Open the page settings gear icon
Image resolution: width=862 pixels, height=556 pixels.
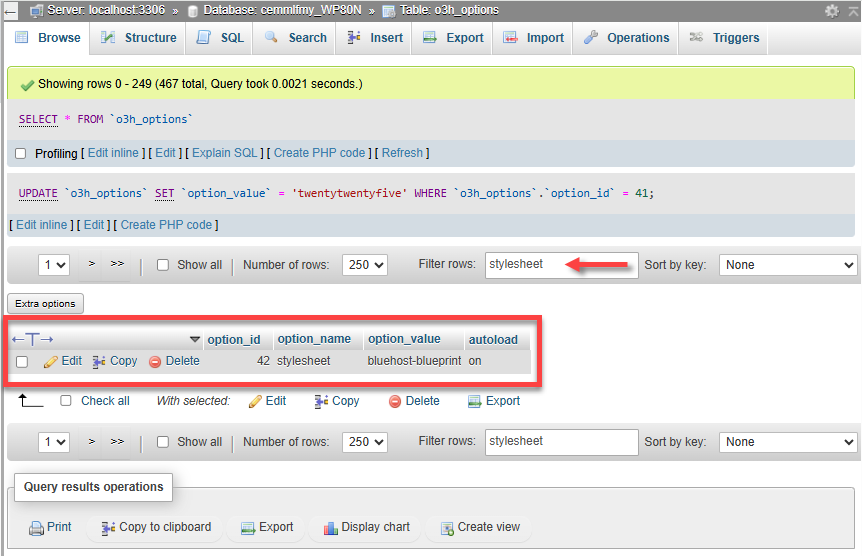[x=832, y=10]
